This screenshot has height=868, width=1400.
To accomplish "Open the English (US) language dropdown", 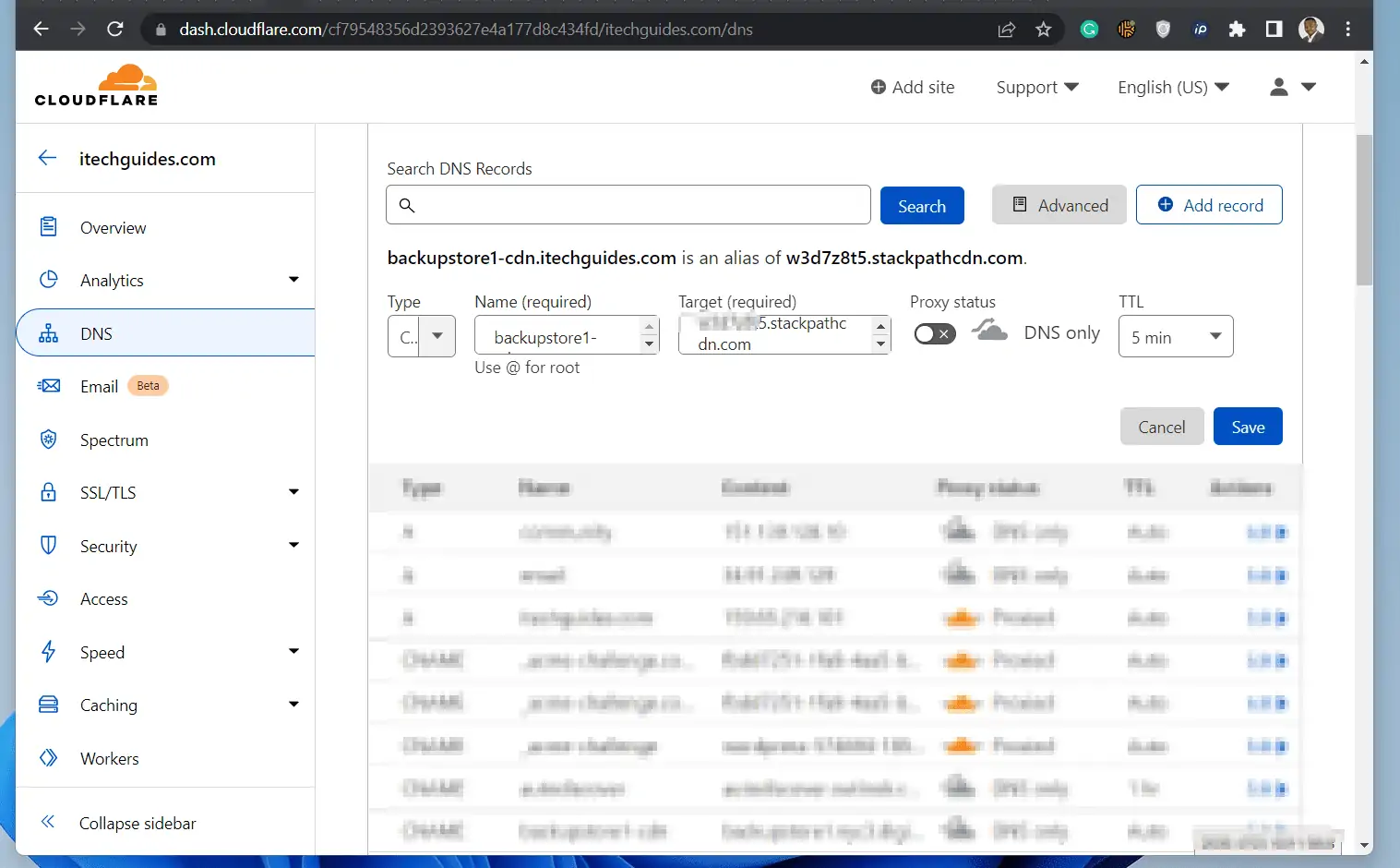I will (1173, 87).
